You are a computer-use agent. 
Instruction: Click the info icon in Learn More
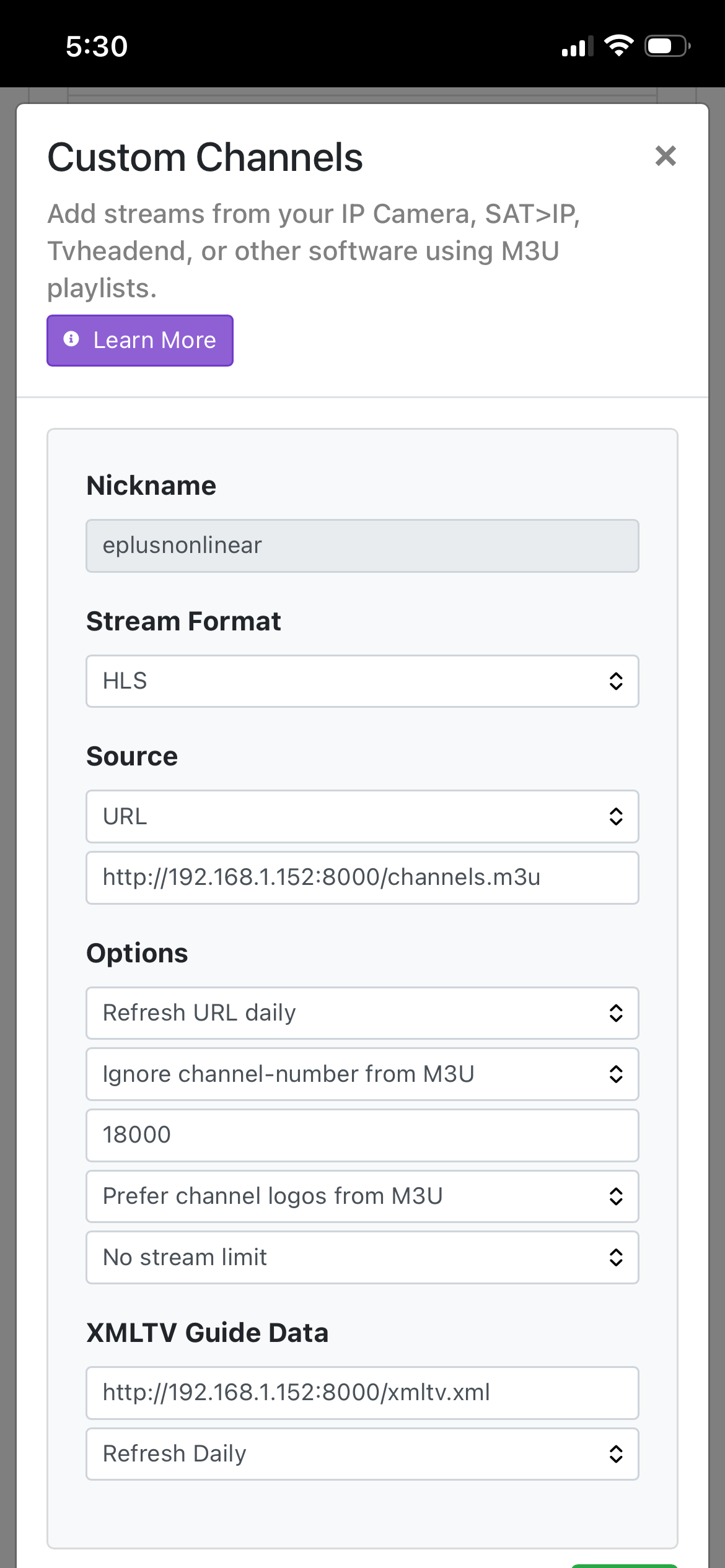click(71, 339)
